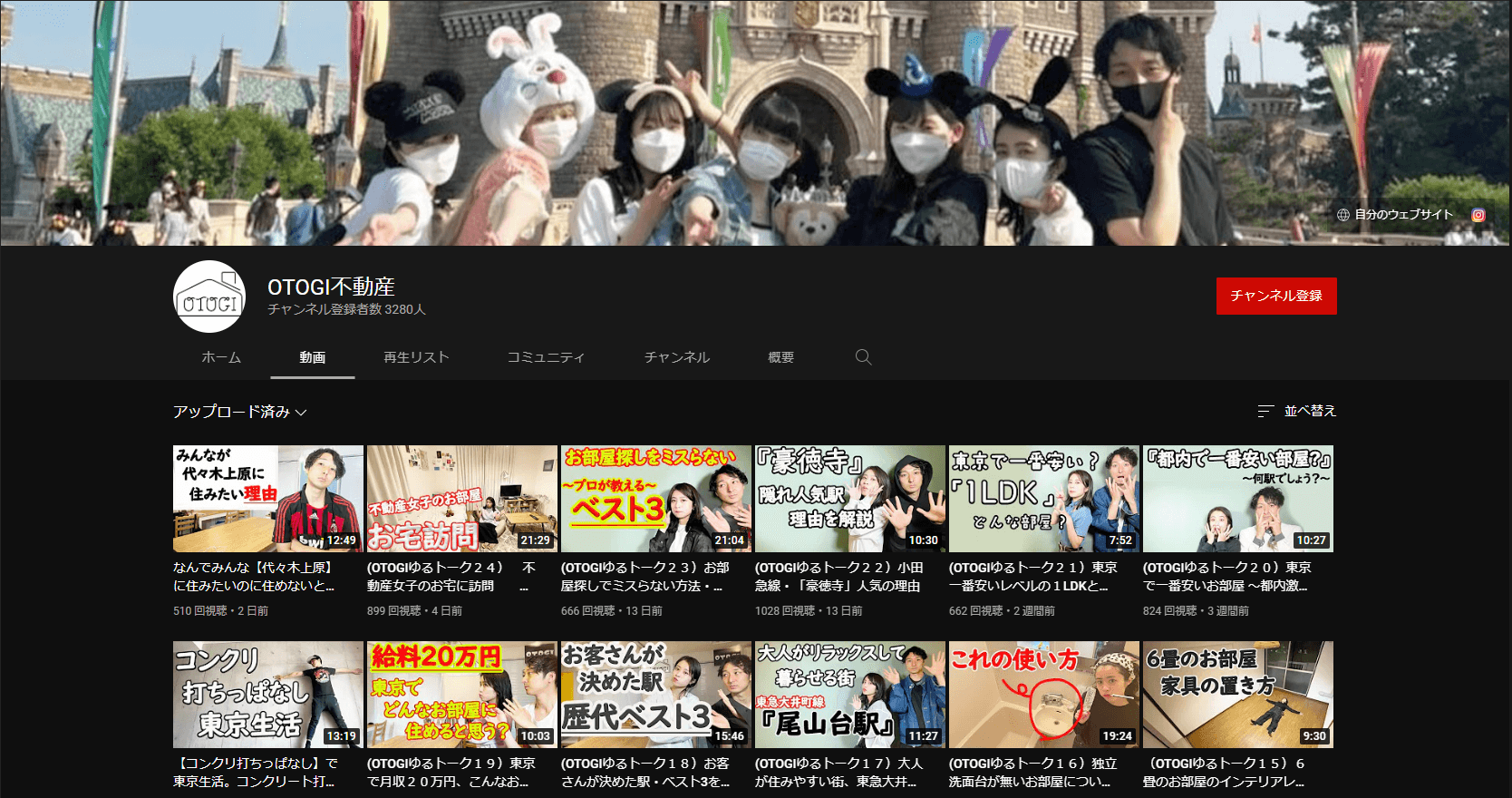Click the OTOGI不動産 channel name
The width and height of the screenshot is (1512, 798).
tap(331, 287)
